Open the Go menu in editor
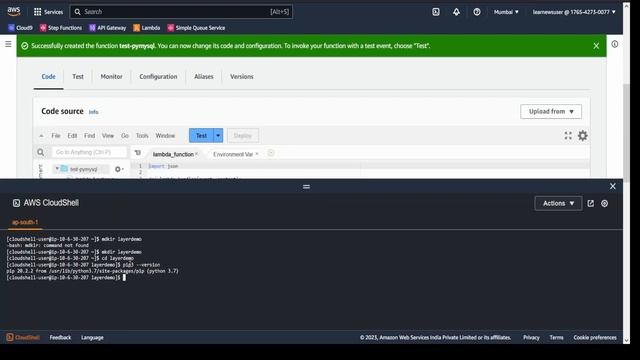Image resolution: width=640 pixels, height=360 pixels. coord(125,136)
